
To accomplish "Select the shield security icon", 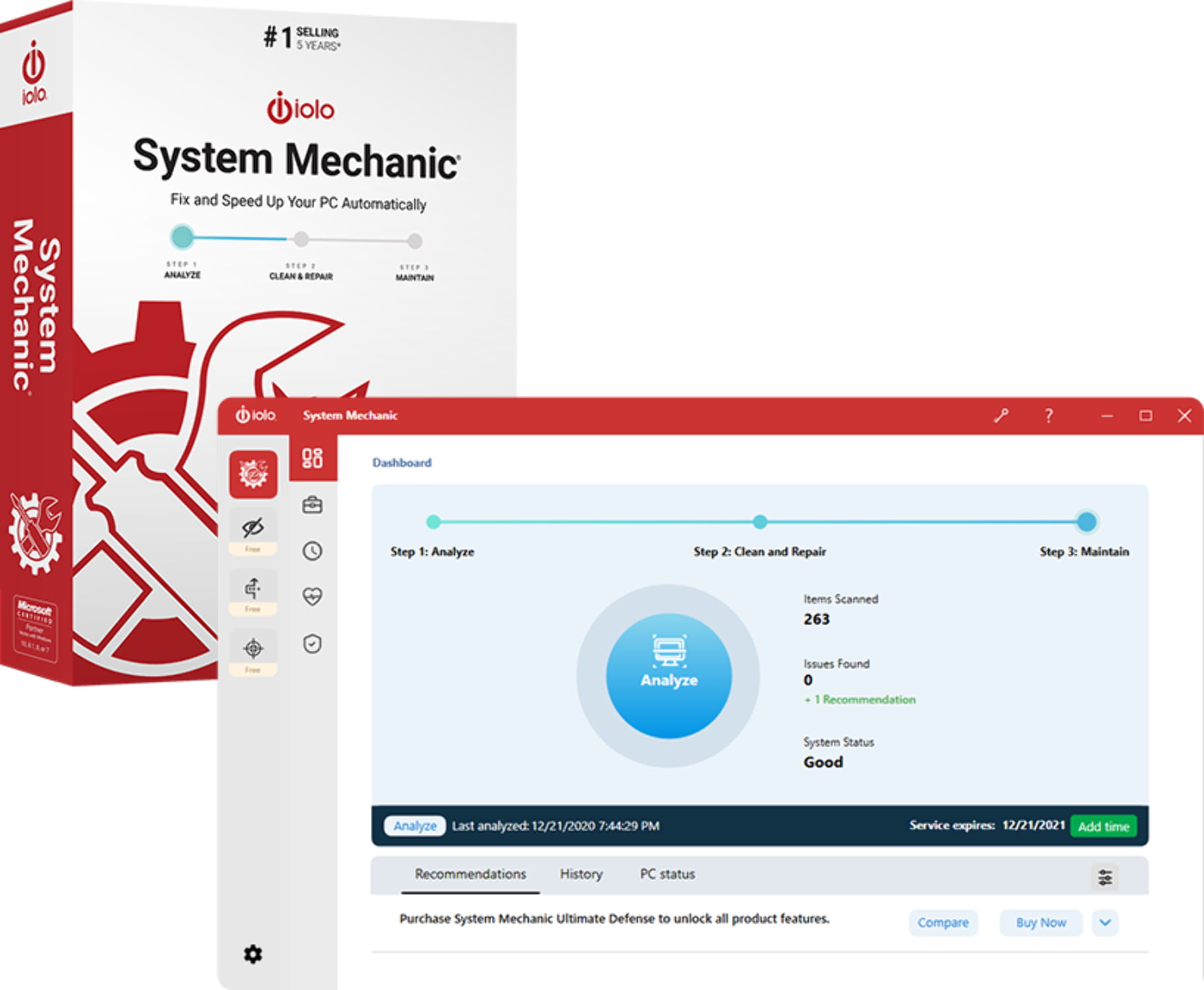I will tap(312, 643).
